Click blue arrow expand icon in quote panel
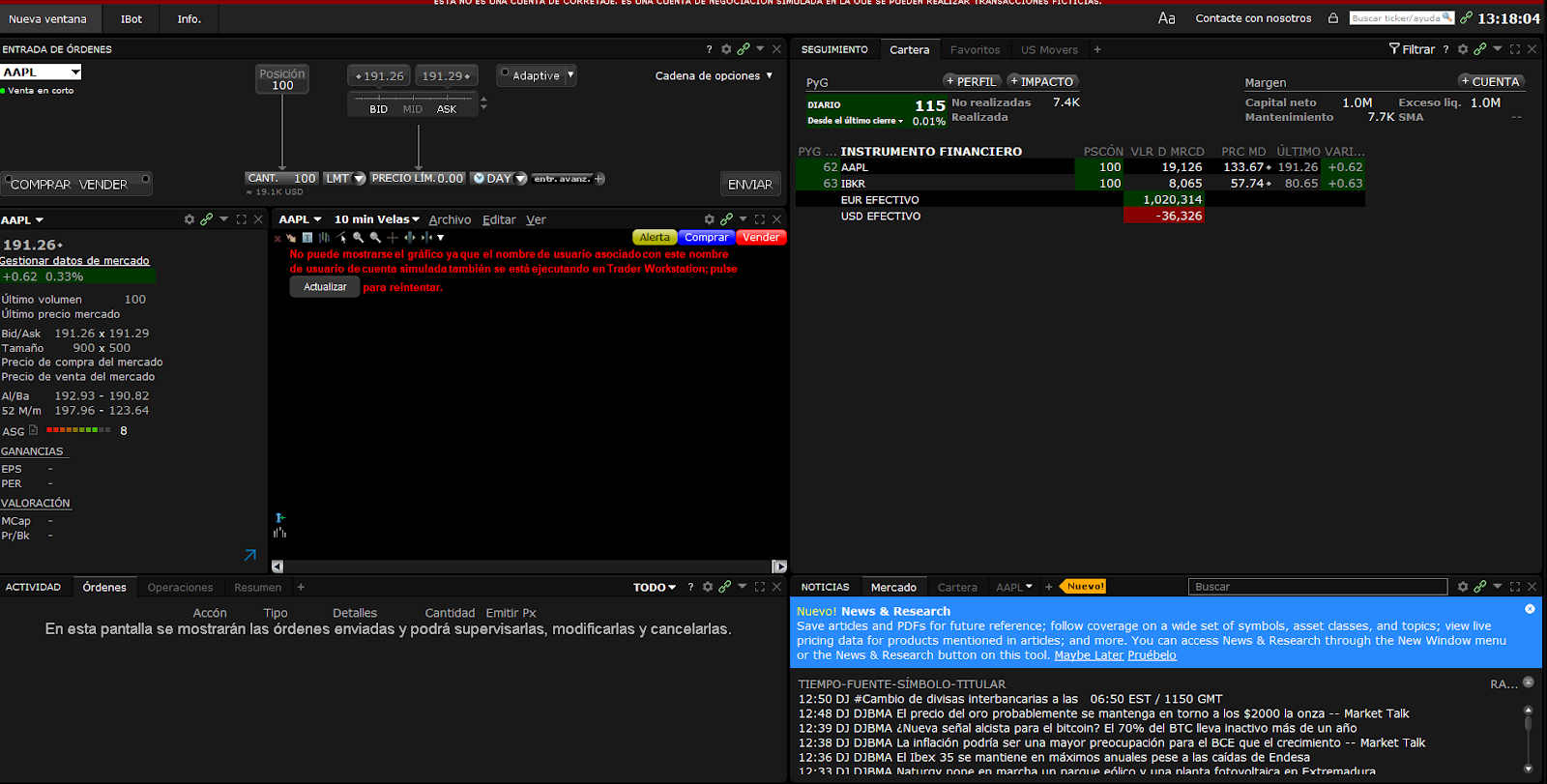The height and width of the screenshot is (784, 1547). click(250, 555)
